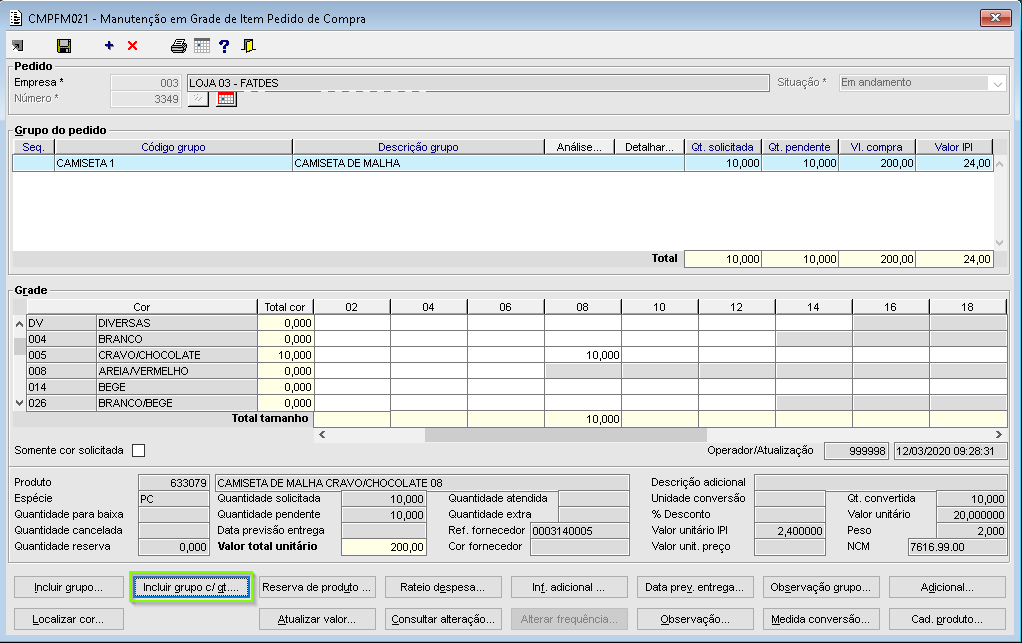This screenshot has width=1022, height=643.
Task: Toggle the Somente cor solicitada checkbox
Action: click(139, 451)
